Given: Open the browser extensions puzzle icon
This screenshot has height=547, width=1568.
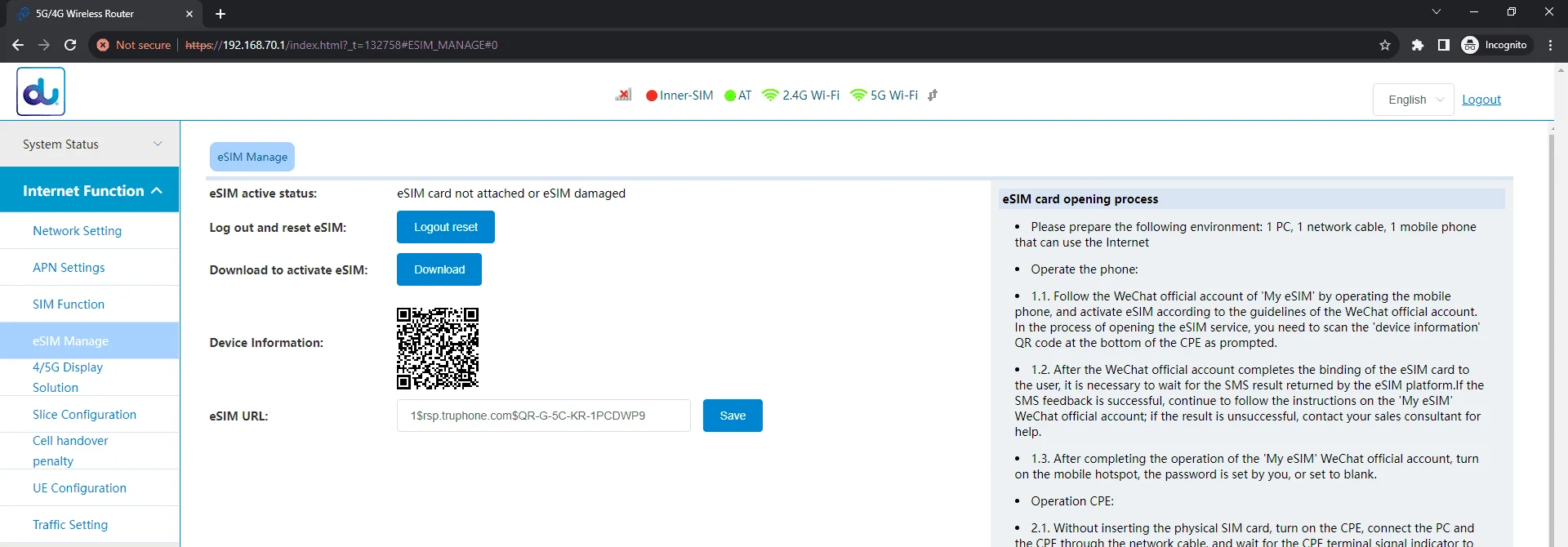Looking at the screenshot, I should tap(1418, 45).
